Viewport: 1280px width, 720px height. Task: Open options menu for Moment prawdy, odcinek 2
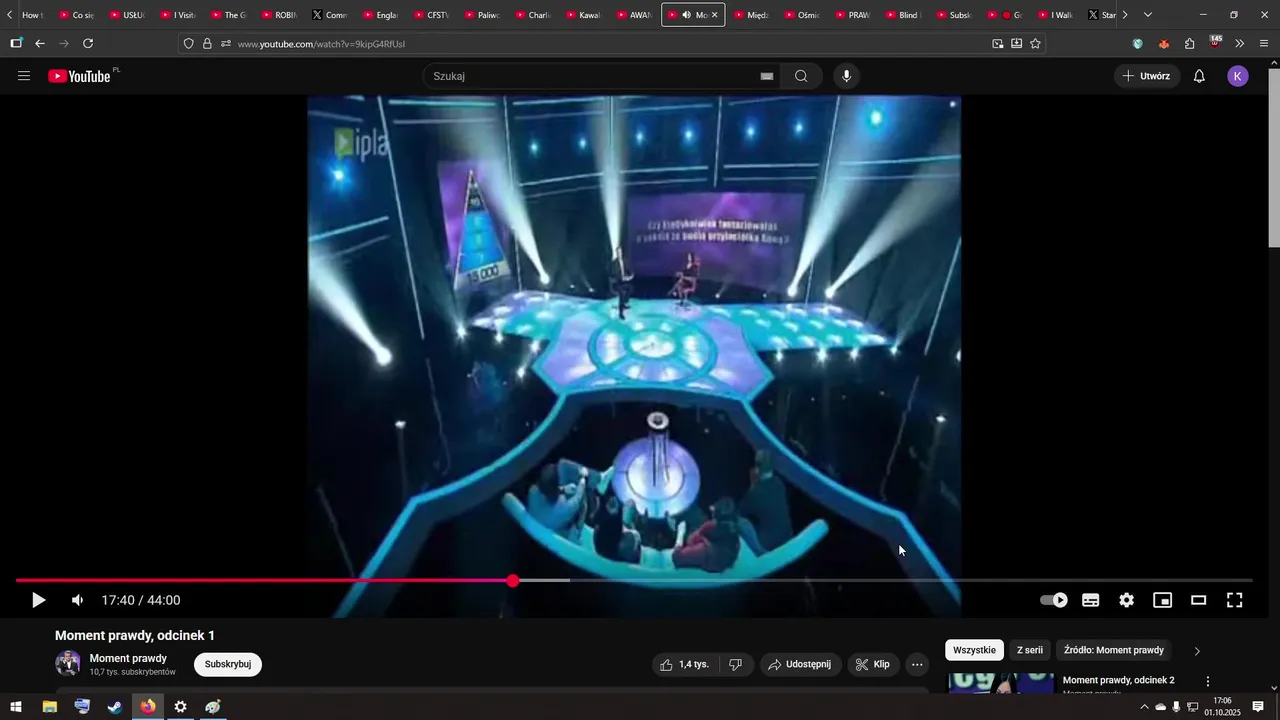coord(1208,681)
